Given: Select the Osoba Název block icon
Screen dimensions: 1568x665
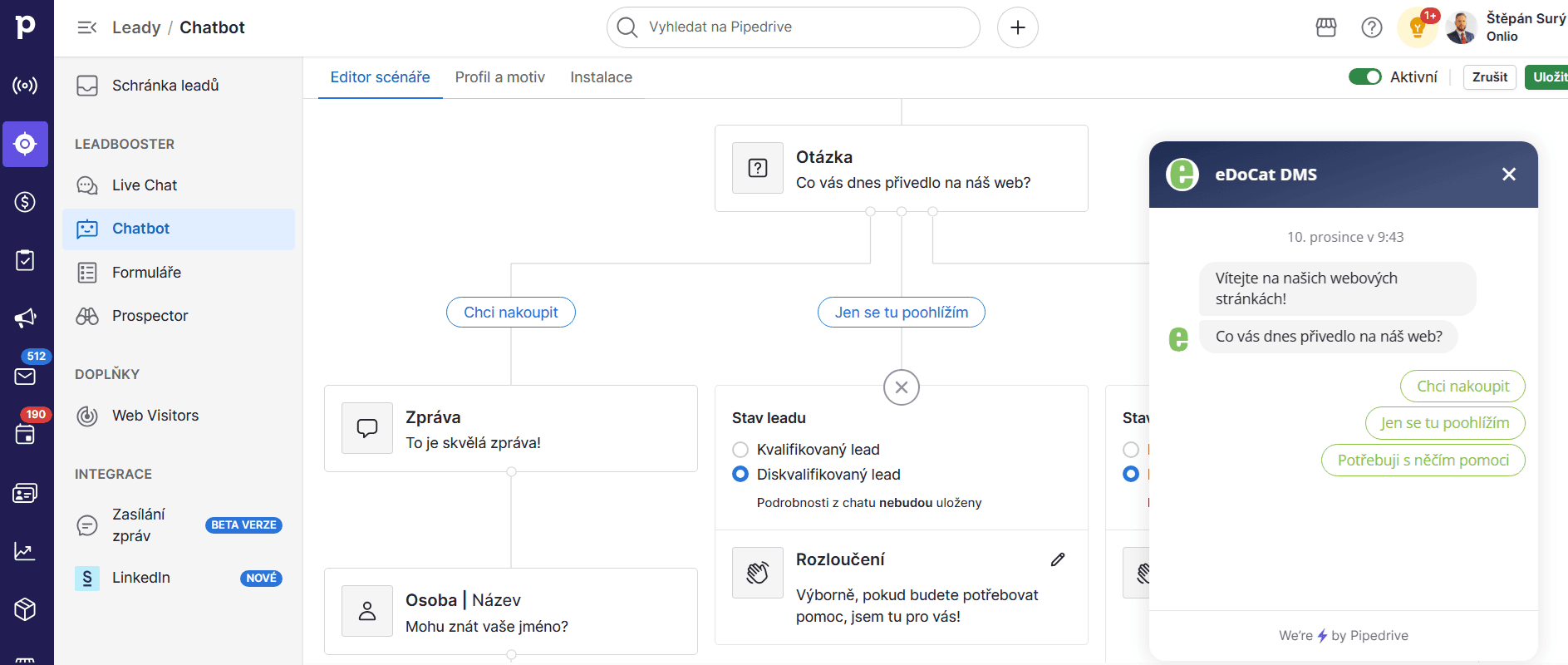Looking at the screenshot, I should tap(367, 611).
